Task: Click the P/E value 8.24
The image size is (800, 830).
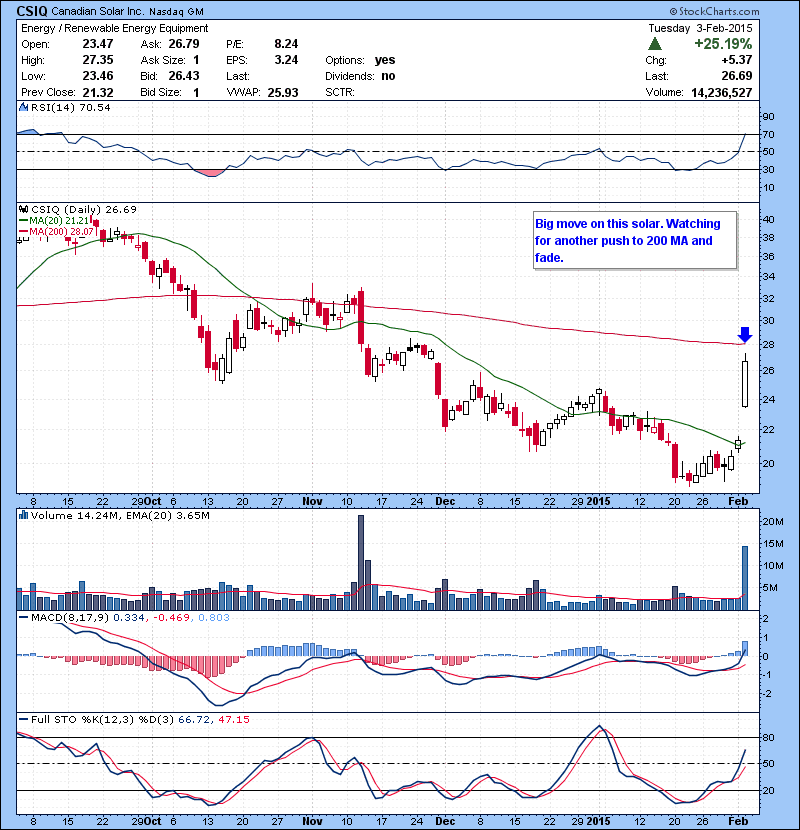Action: coord(286,44)
